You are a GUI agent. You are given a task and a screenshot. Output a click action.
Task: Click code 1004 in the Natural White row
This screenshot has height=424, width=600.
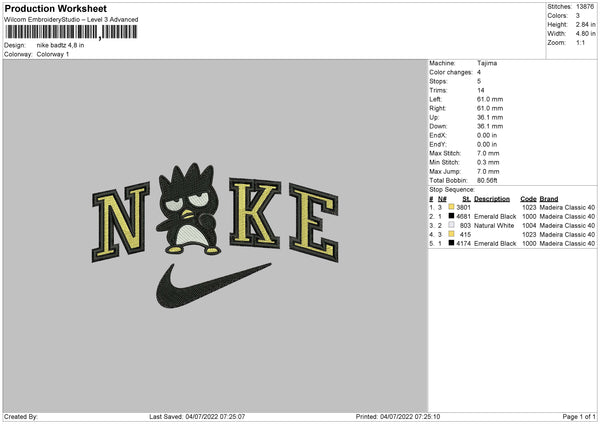tap(529, 225)
